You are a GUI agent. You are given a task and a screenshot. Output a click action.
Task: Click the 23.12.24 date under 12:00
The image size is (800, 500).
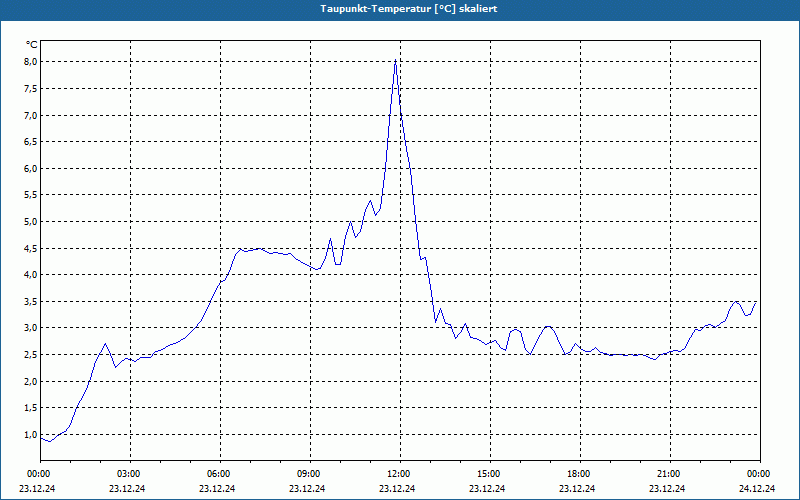point(397,488)
